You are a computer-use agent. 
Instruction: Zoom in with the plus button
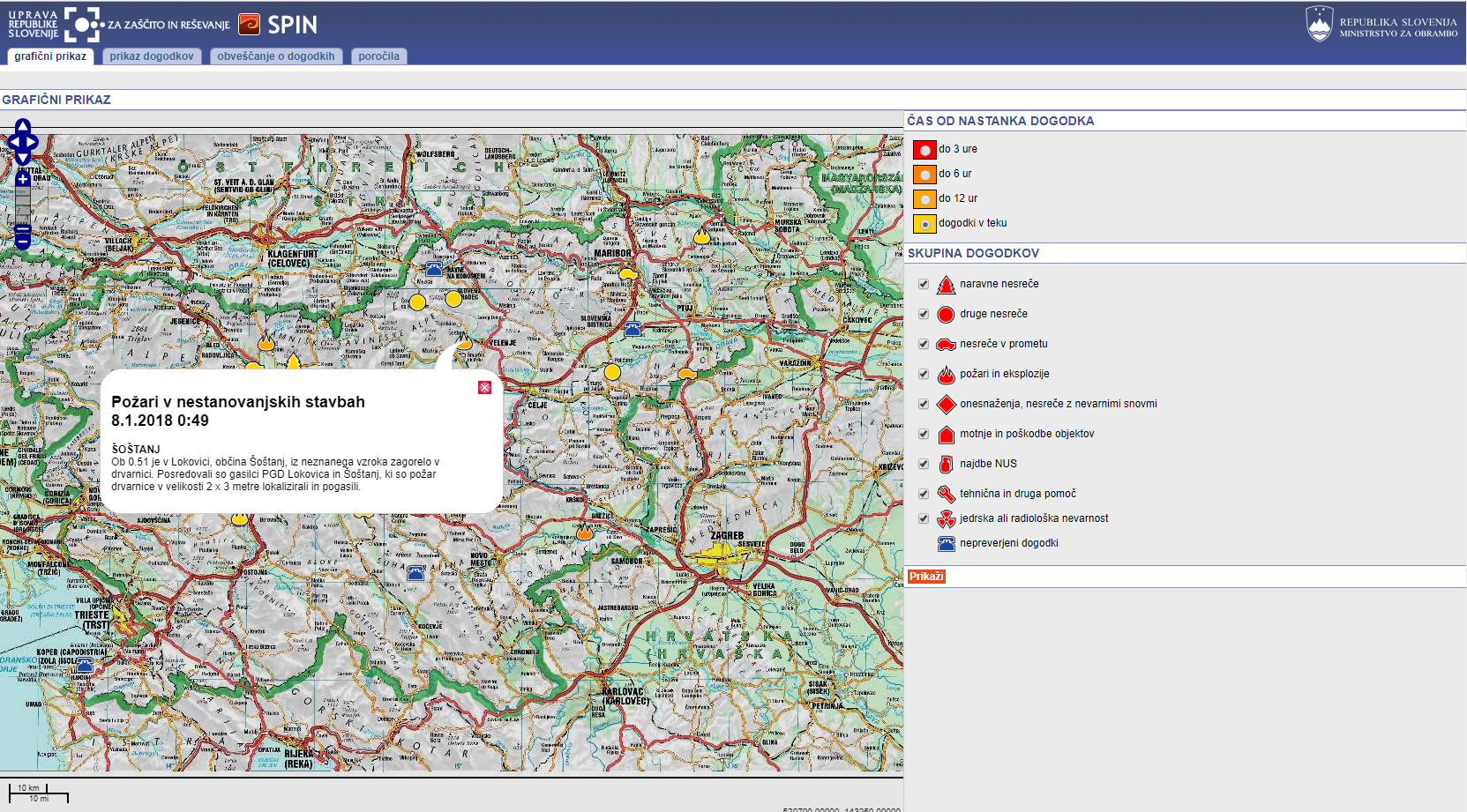point(23,180)
